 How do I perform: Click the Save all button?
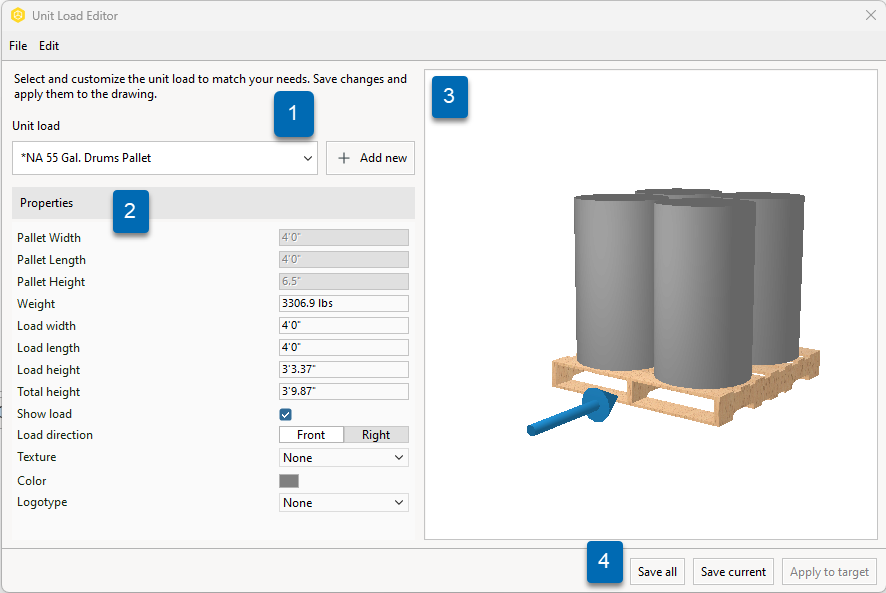coord(657,572)
